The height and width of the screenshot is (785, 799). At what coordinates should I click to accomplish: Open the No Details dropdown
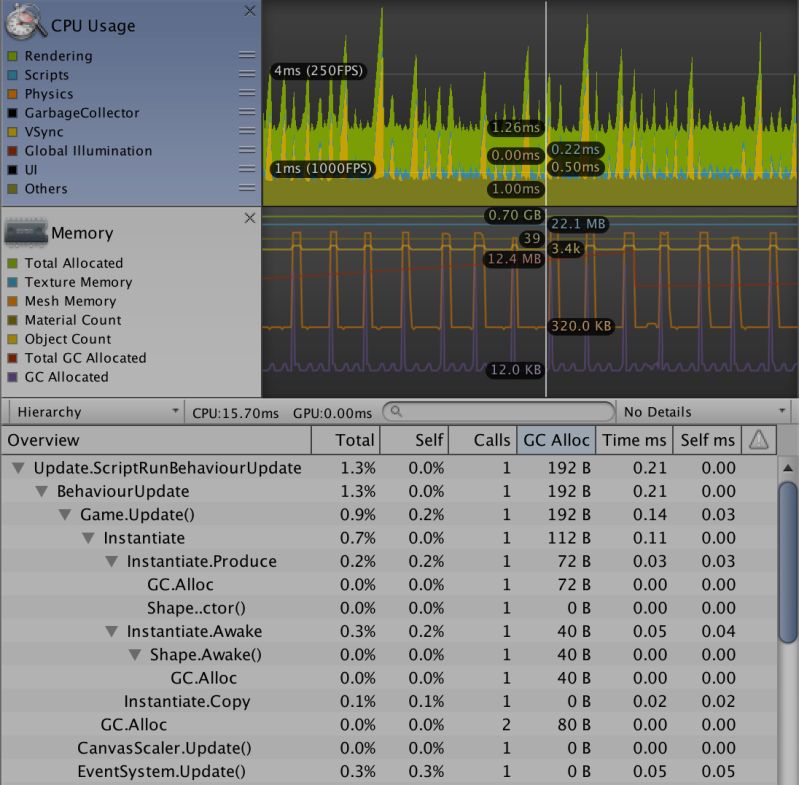coord(703,412)
